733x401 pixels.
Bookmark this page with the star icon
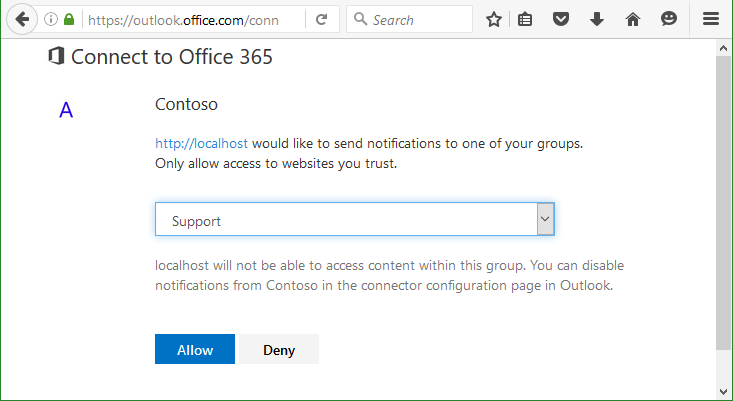494,19
